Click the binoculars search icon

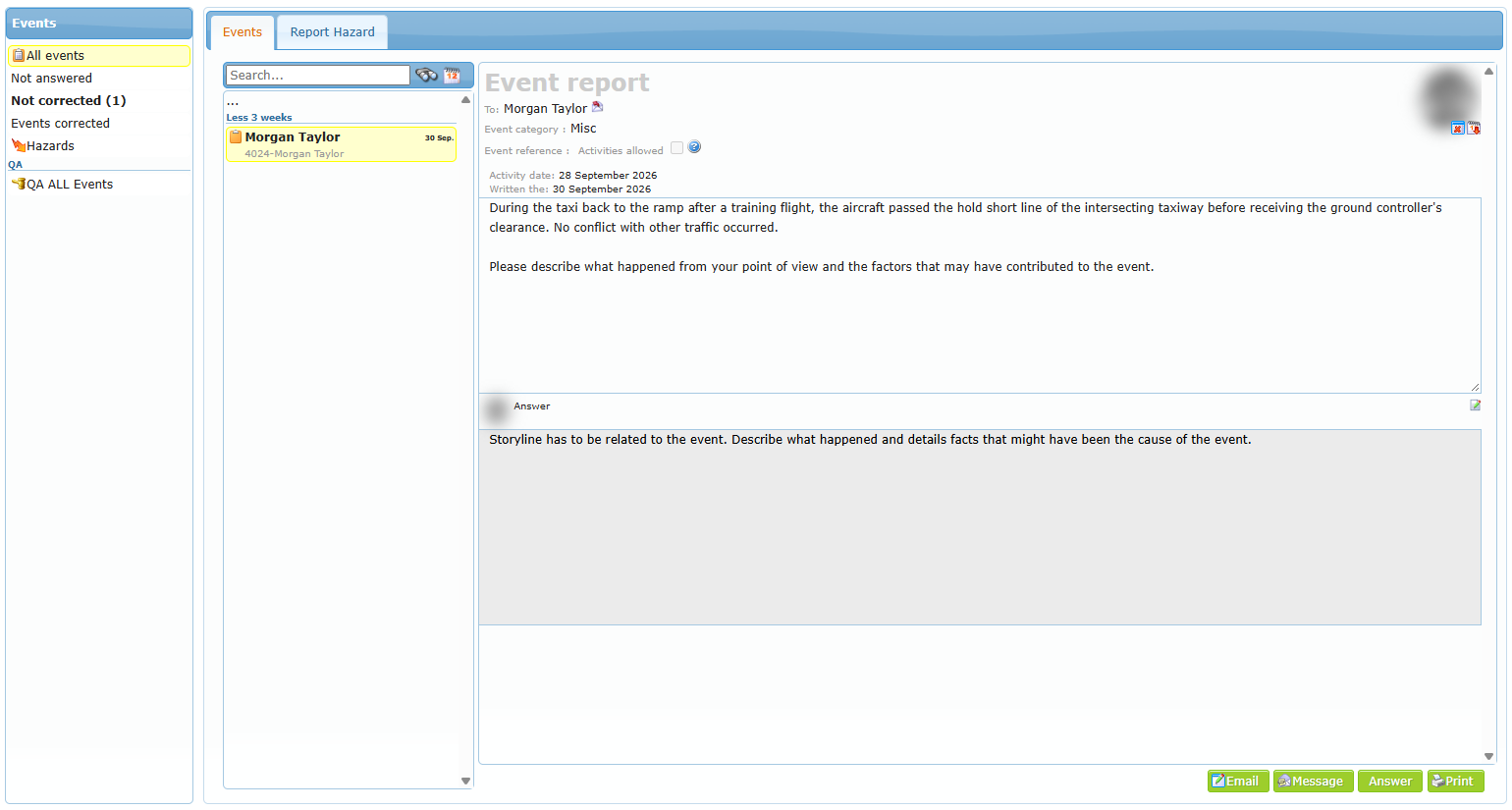[426, 75]
